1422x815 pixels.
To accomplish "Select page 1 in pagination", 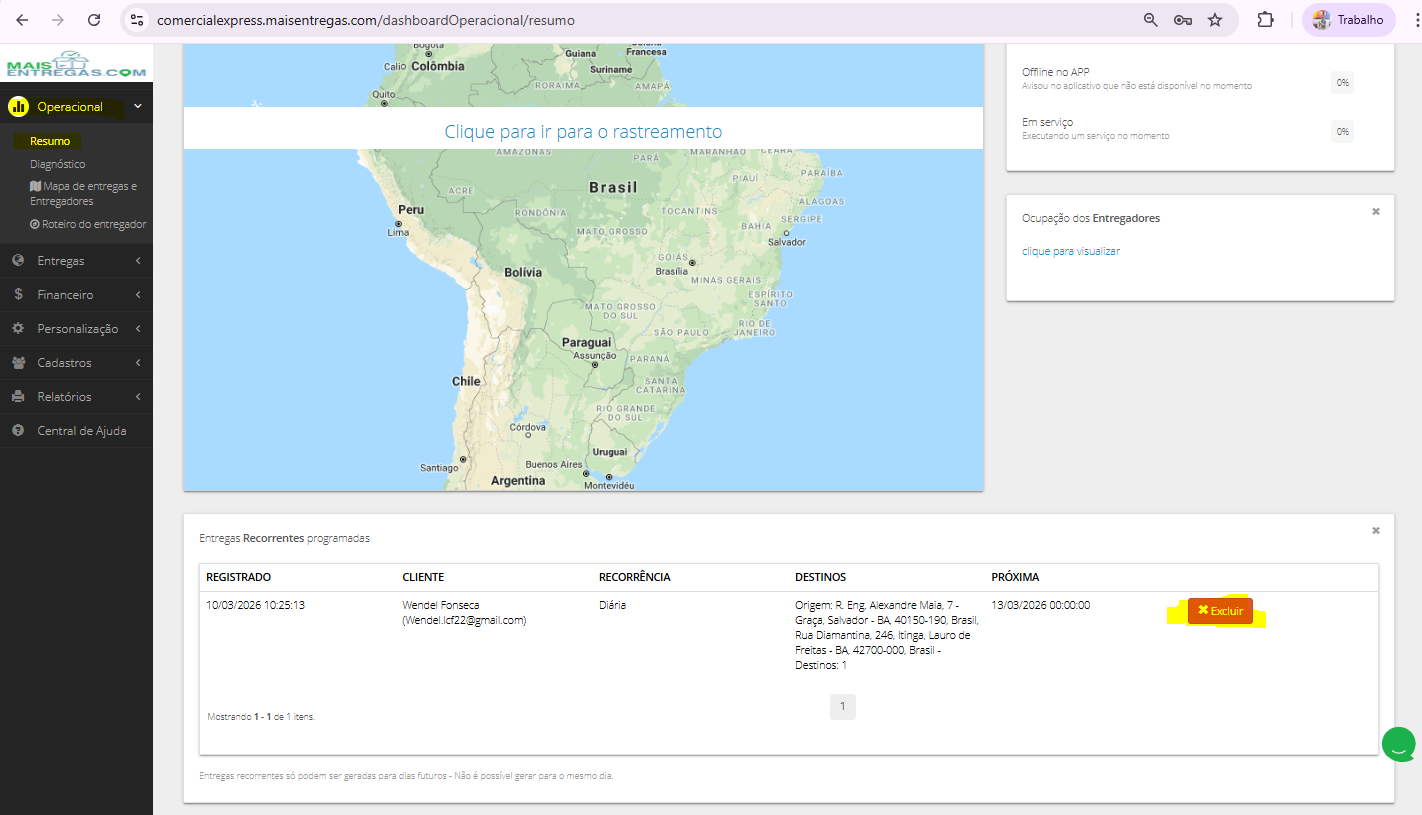I will click(x=843, y=707).
